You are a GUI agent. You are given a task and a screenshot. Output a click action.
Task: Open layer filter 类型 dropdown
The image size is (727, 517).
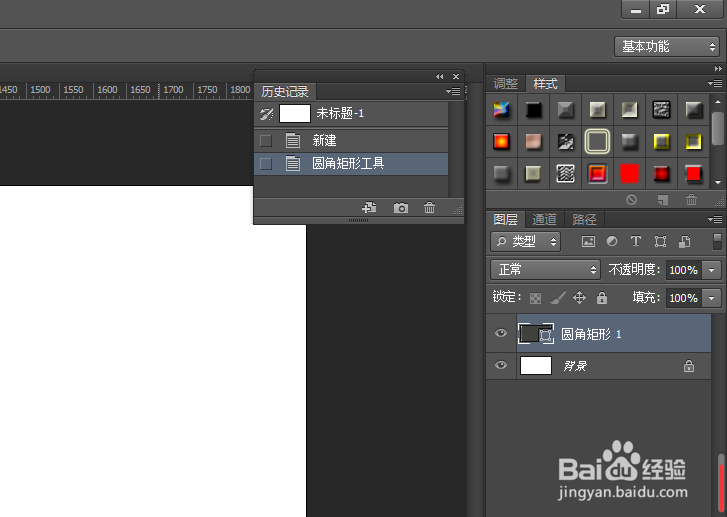point(525,242)
